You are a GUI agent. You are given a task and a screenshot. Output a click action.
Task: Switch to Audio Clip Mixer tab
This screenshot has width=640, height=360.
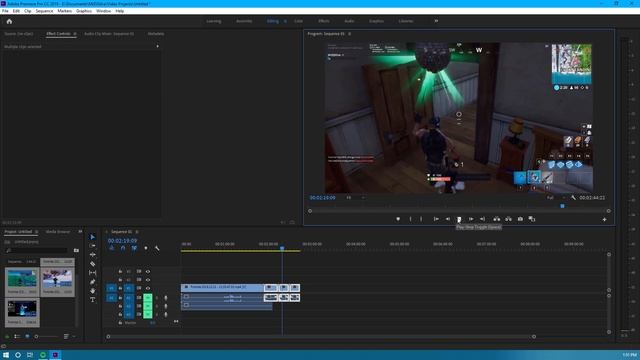[109, 34]
